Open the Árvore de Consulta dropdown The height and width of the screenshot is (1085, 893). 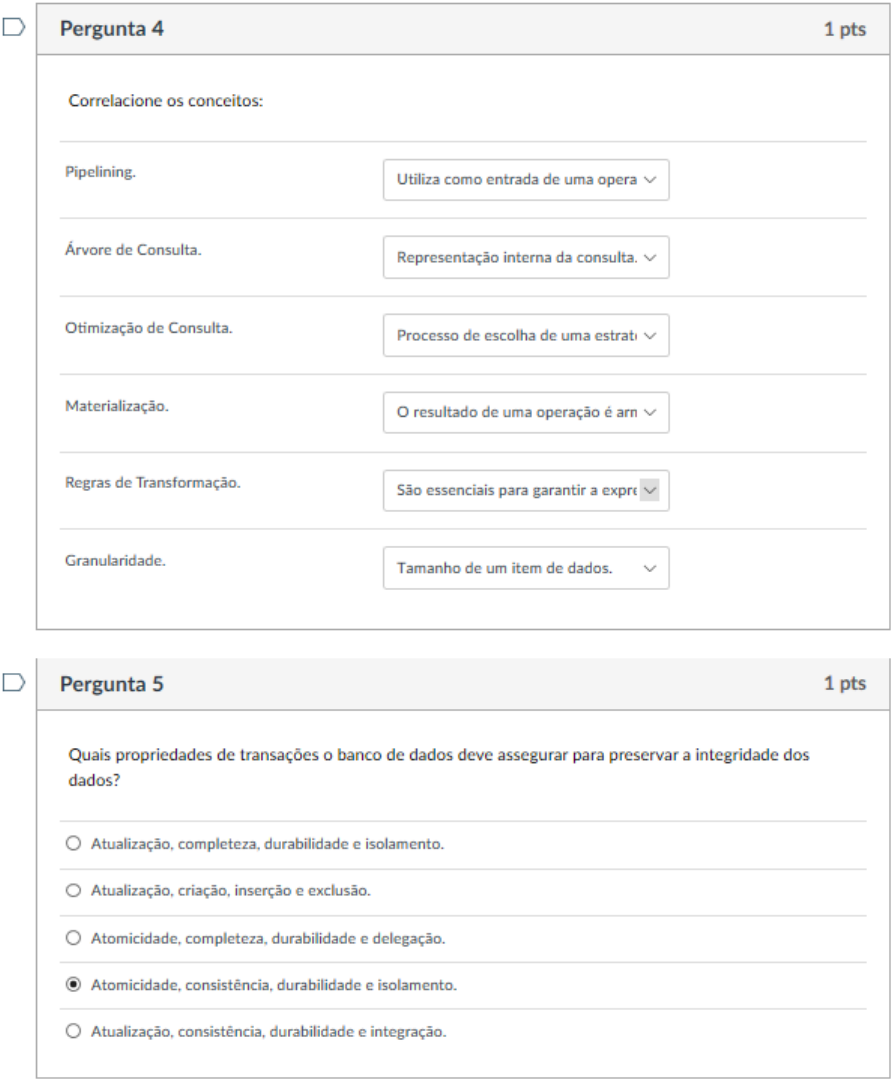(526, 257)
